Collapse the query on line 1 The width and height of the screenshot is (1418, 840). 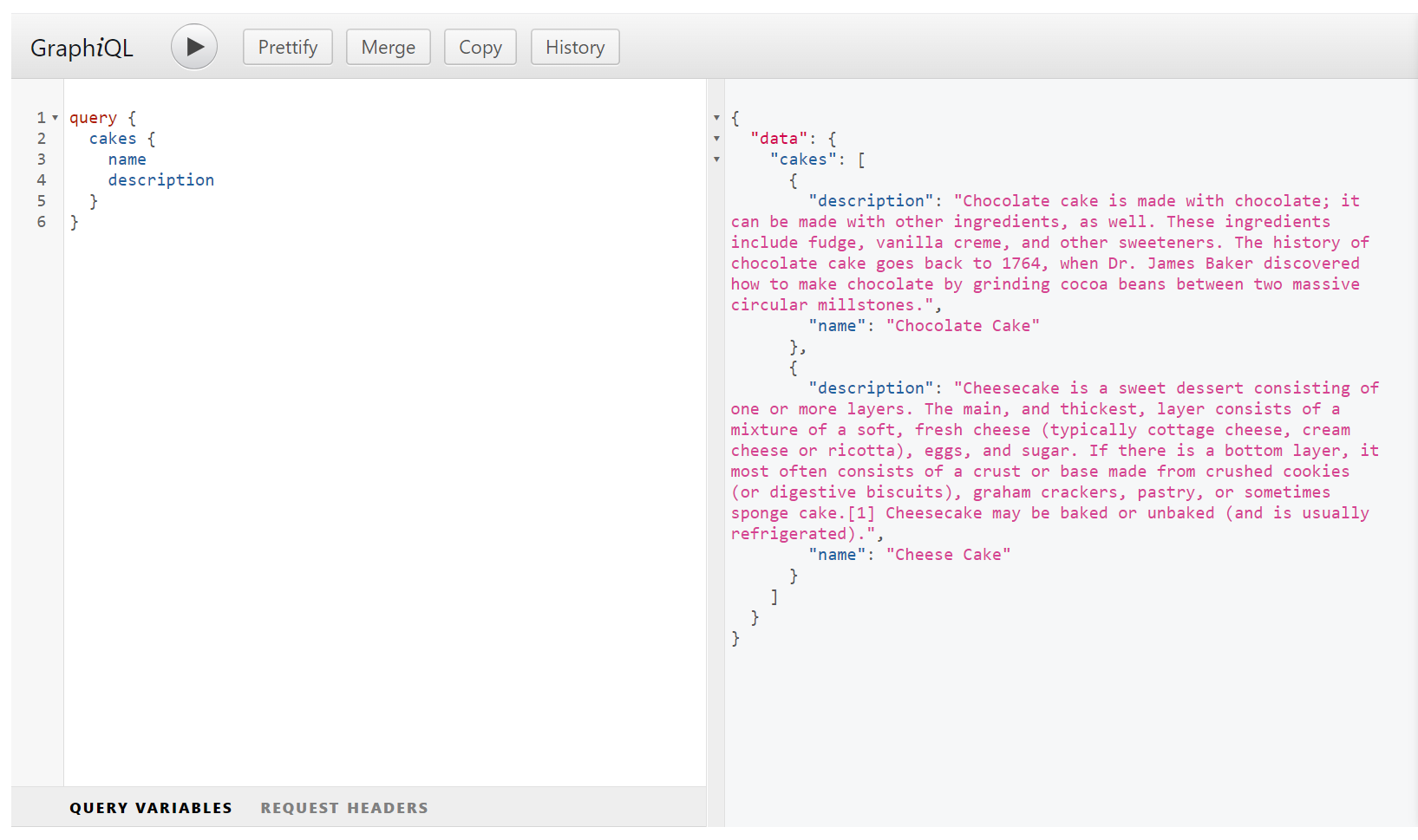[54, 116]
